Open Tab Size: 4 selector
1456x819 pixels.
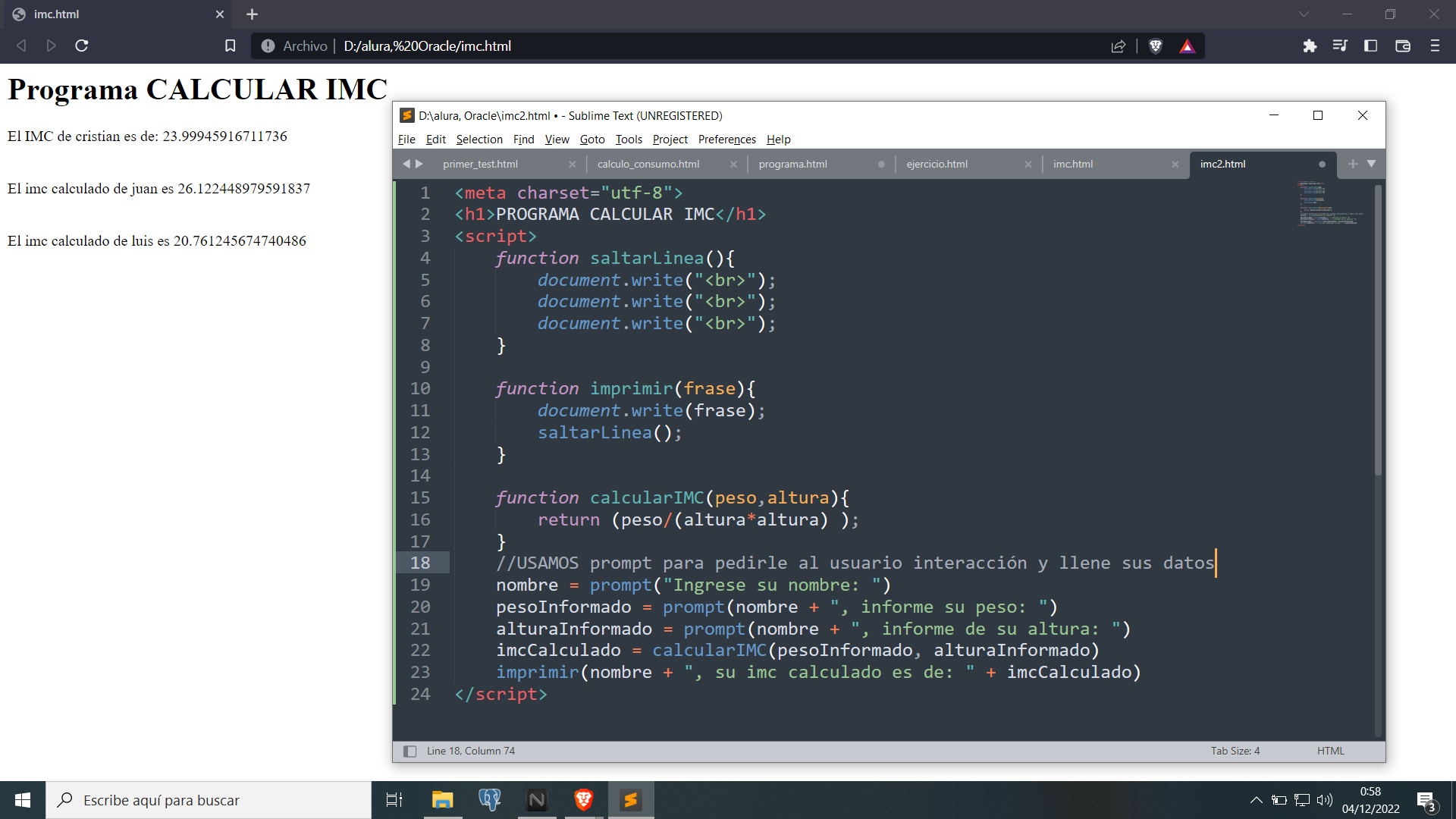coord(1235,751)
